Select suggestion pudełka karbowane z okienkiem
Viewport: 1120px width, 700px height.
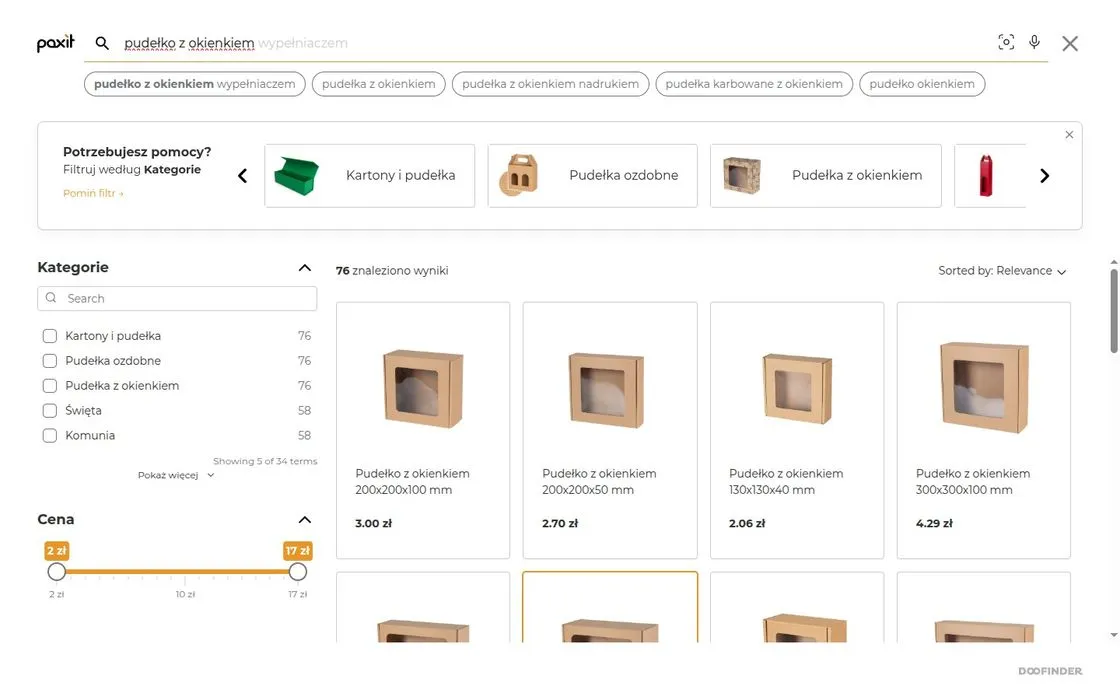coord(754,84)
